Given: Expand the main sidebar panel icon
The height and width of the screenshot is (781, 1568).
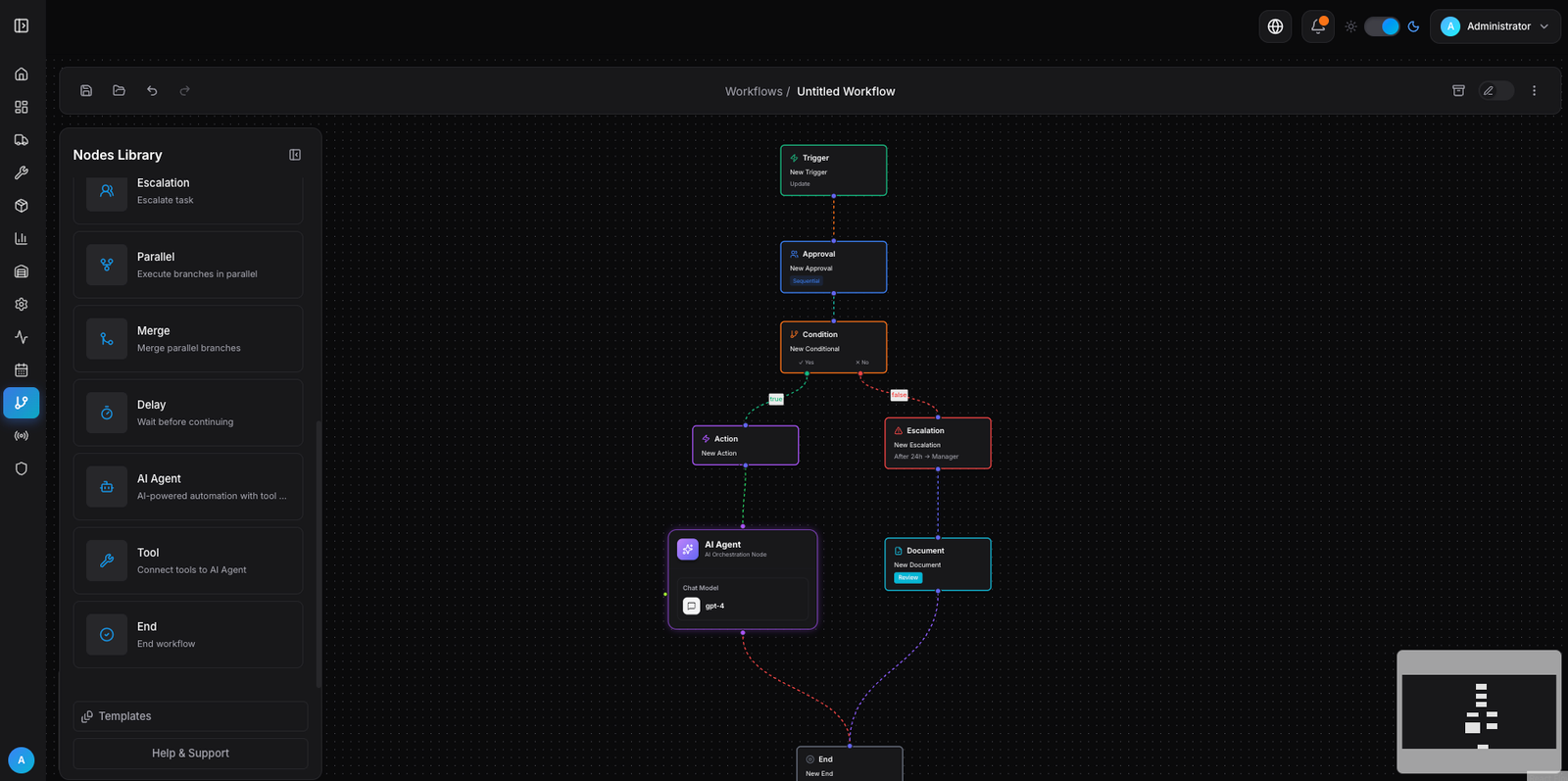Looking at the screenshot, I should tap(22, 25).
